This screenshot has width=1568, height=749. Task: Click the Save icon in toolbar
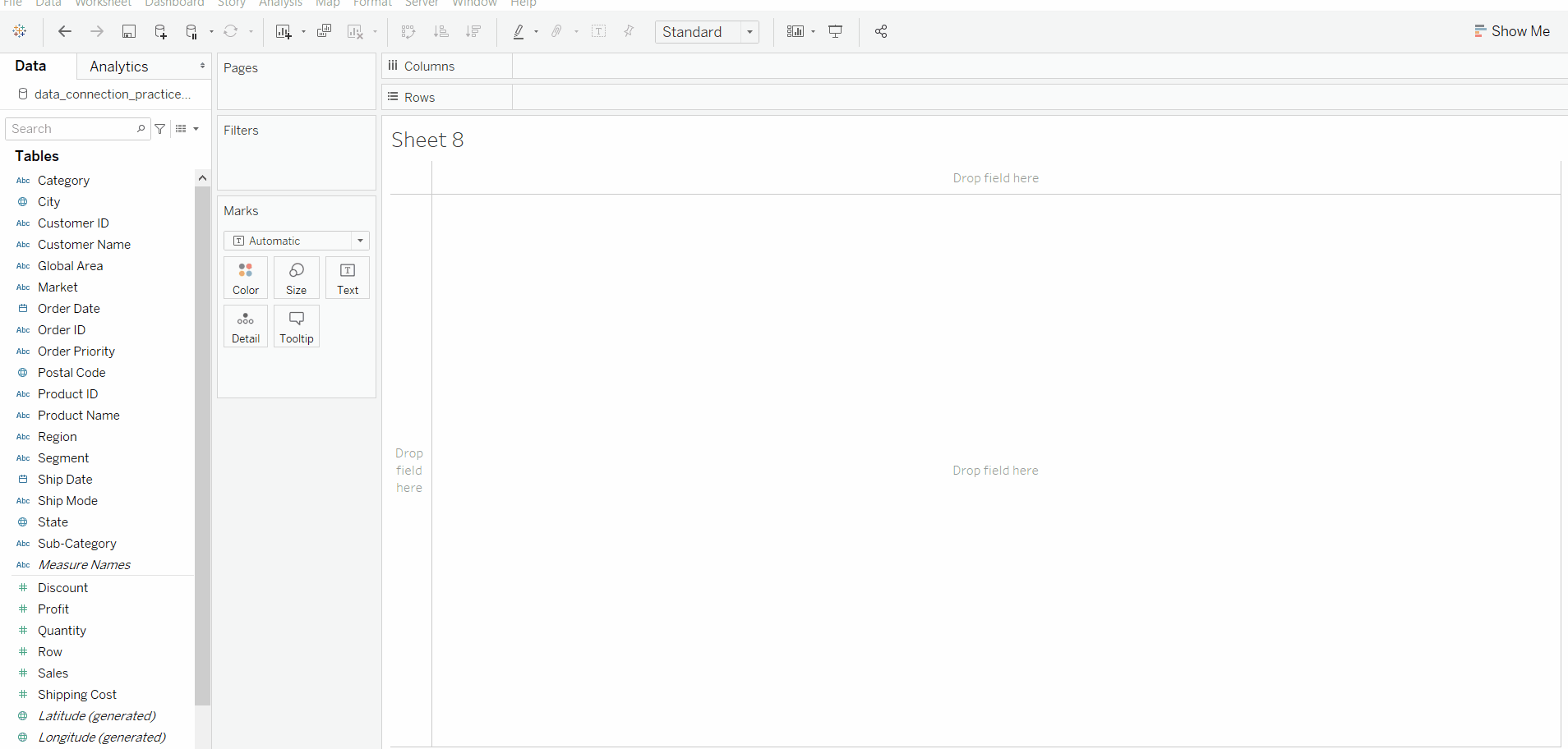[x=129, y=31]
